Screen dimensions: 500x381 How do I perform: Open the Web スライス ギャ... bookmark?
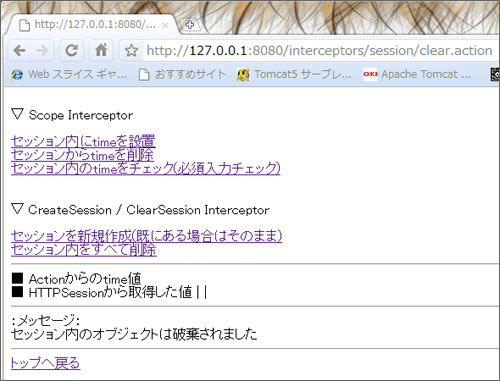69,74
